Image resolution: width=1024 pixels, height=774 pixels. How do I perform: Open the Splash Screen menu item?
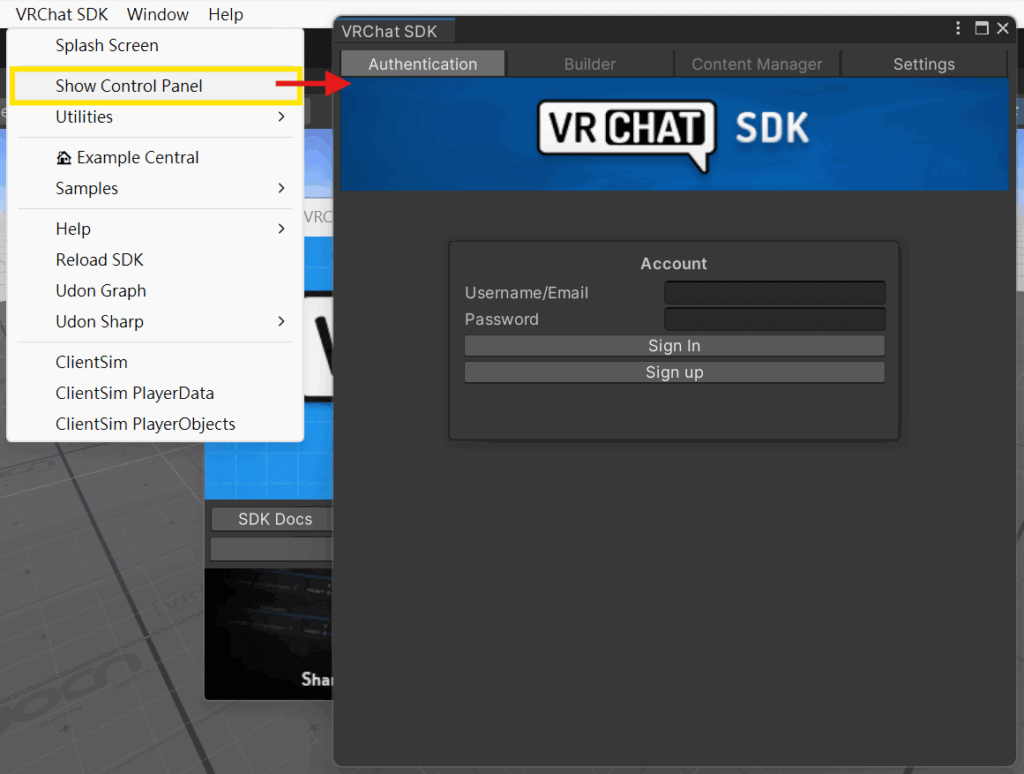coord(107,45)
